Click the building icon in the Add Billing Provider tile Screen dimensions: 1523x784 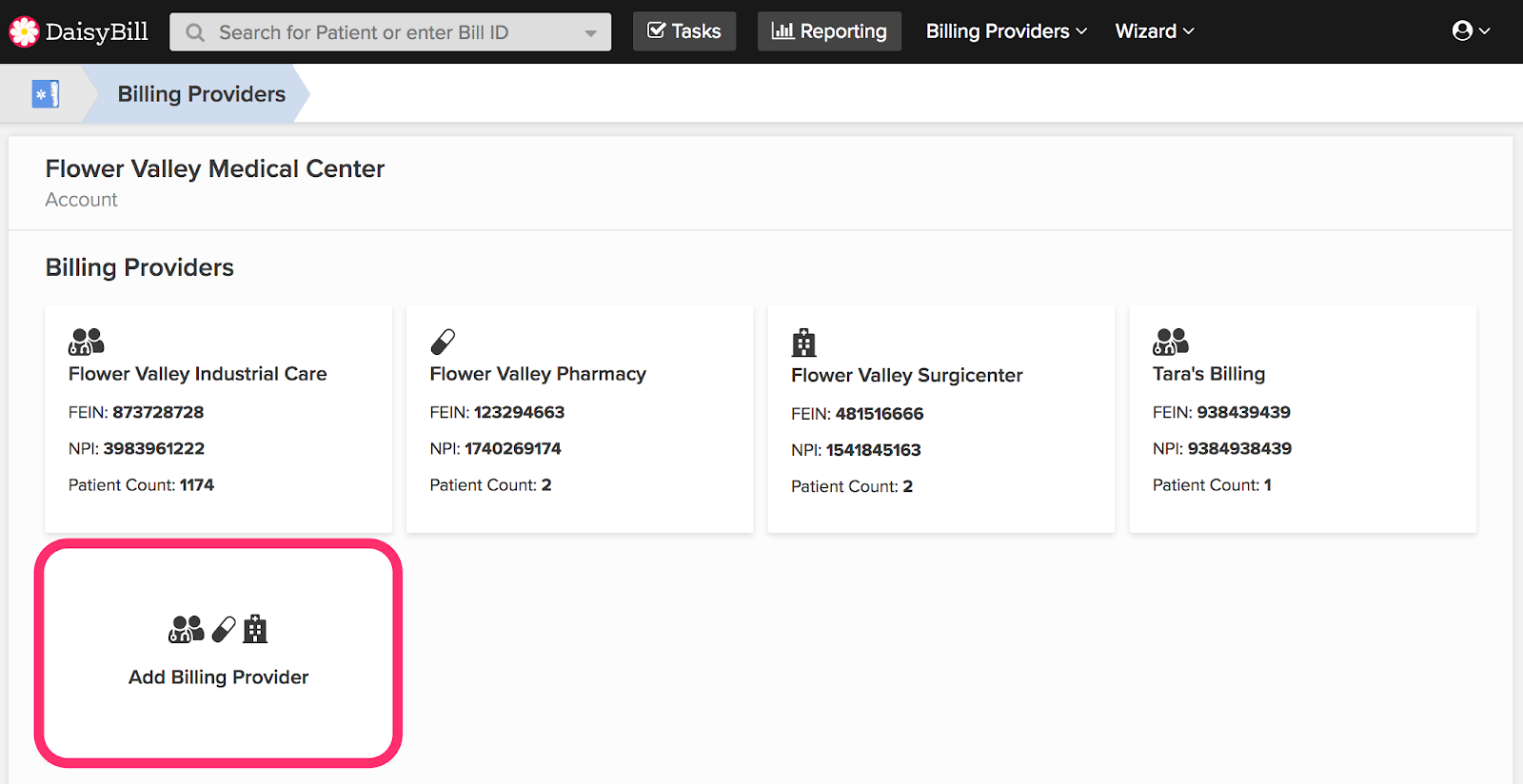[255, 629]
